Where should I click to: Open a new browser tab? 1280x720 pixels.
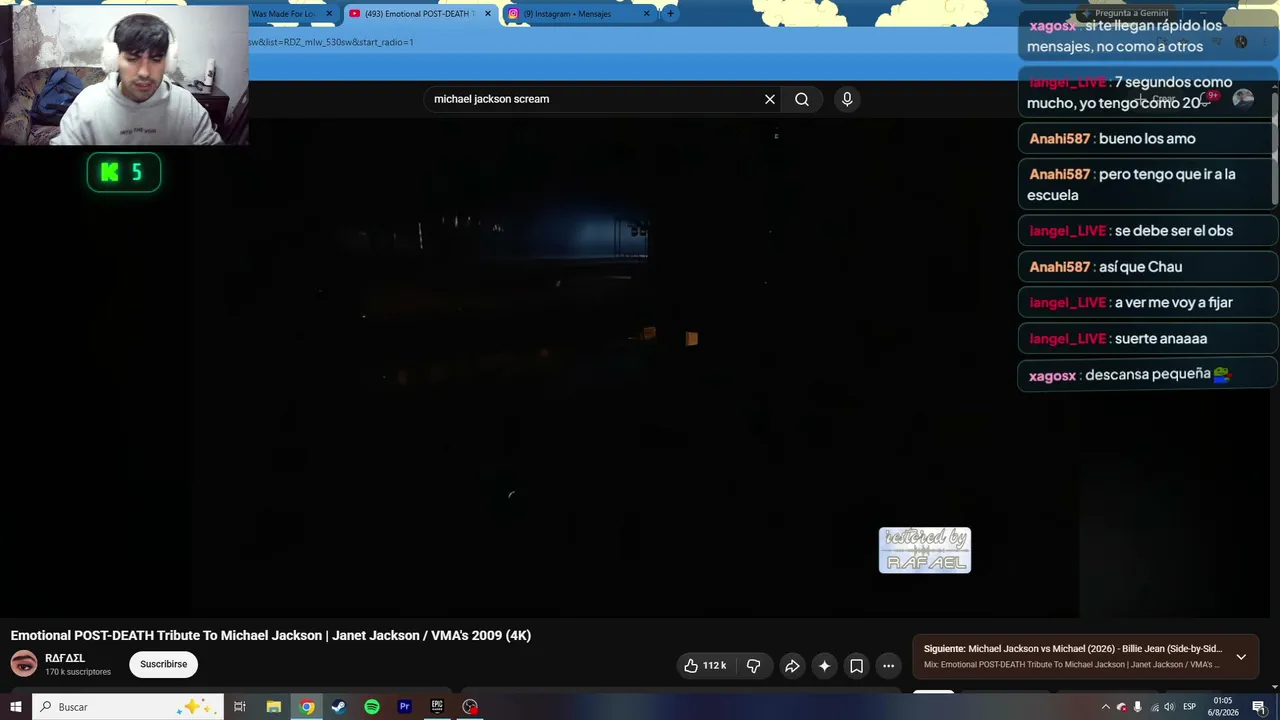tap(670, 14)
